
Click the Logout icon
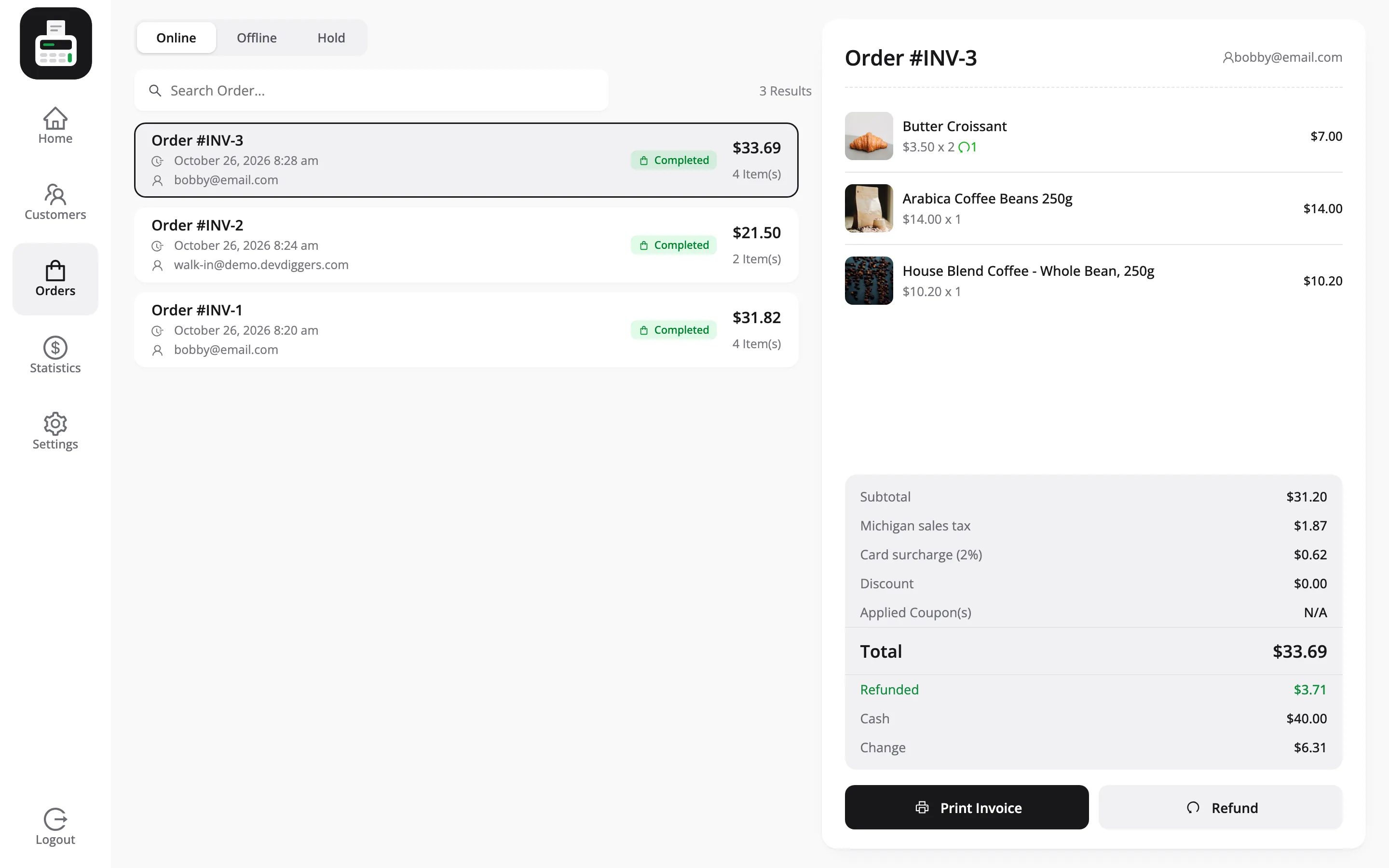click(55, 819)
